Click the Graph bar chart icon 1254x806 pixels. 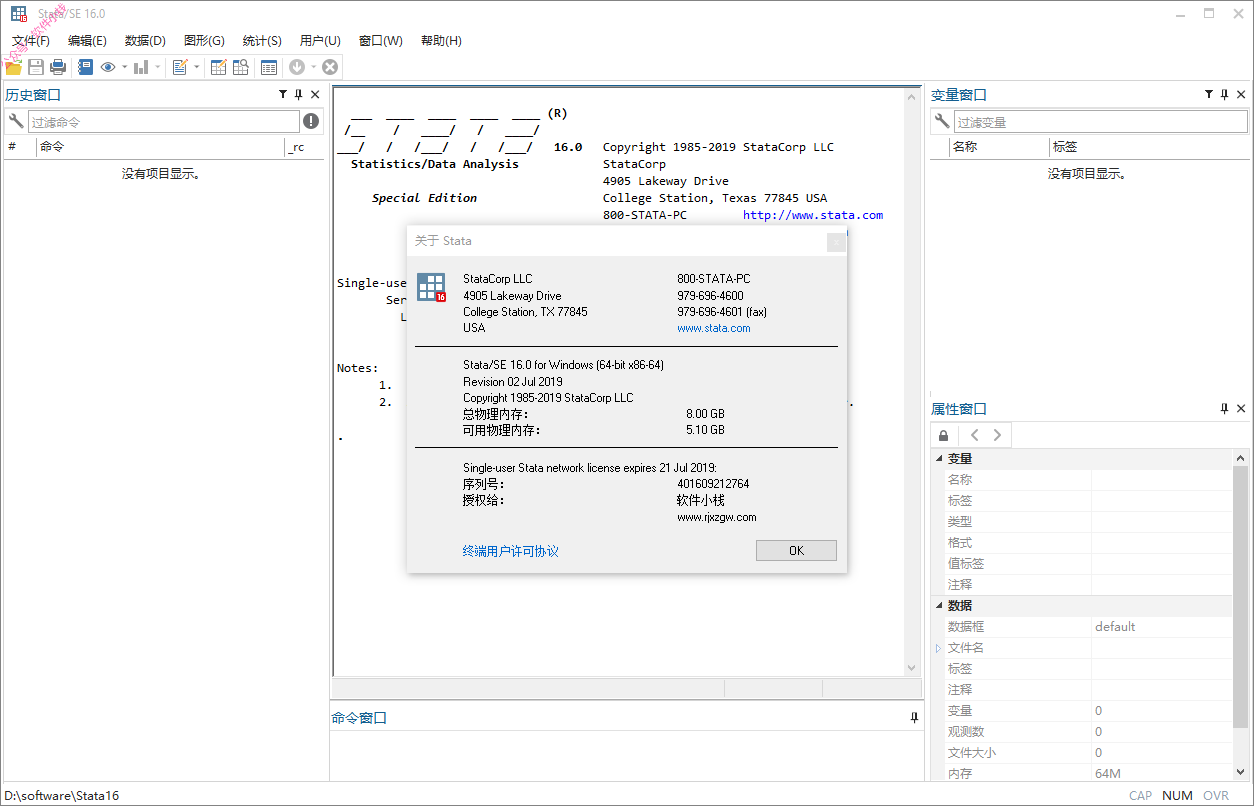click(x=141, y=67)
